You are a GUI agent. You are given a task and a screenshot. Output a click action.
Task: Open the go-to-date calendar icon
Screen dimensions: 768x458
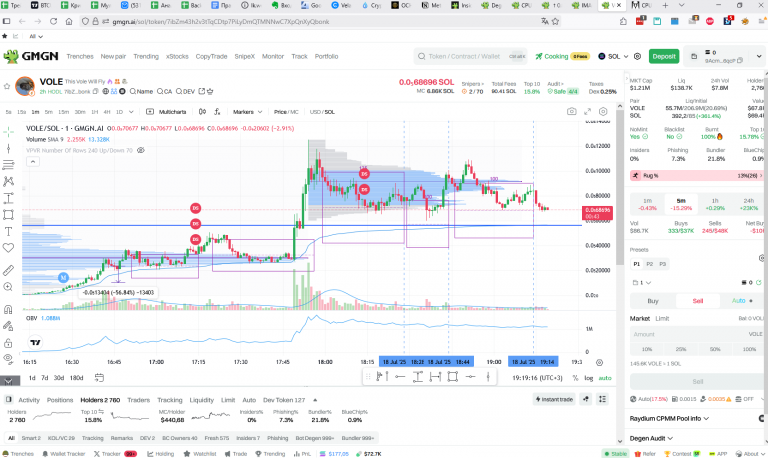pos(99,378)
